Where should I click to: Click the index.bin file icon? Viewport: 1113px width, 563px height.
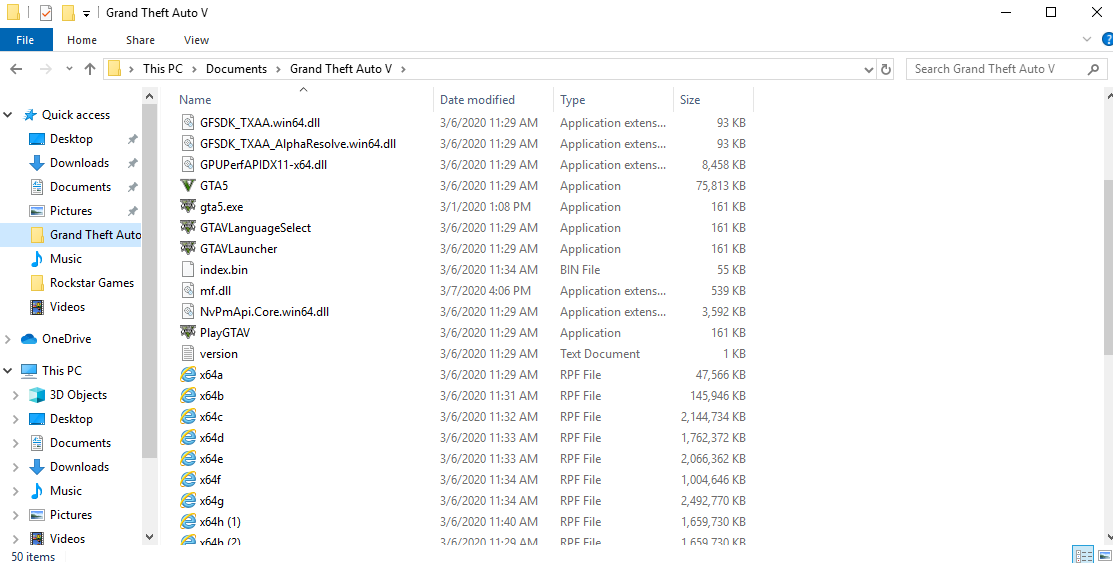click(x=187, y=270)
